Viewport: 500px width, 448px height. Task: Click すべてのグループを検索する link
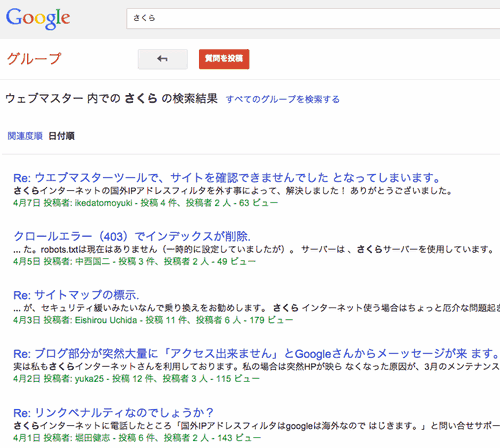pos(283,99)
